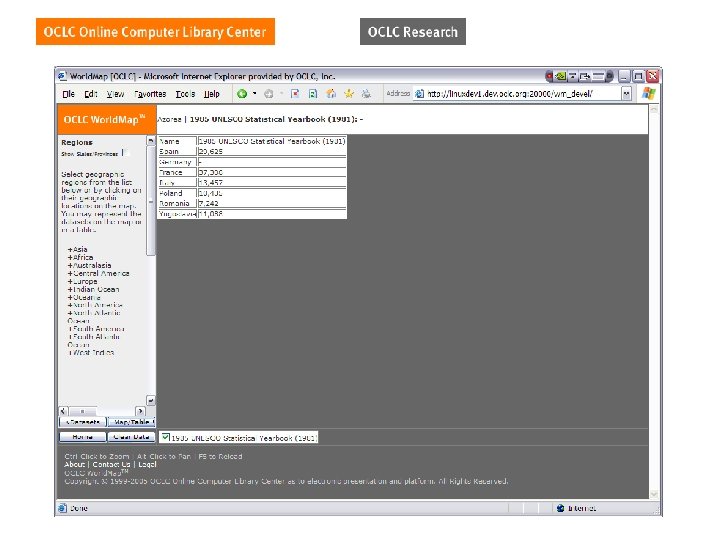Viewport: 720px width, 540px height.
Task: Click Internet Explorer icon in title bar
Action: coord(62,76)
